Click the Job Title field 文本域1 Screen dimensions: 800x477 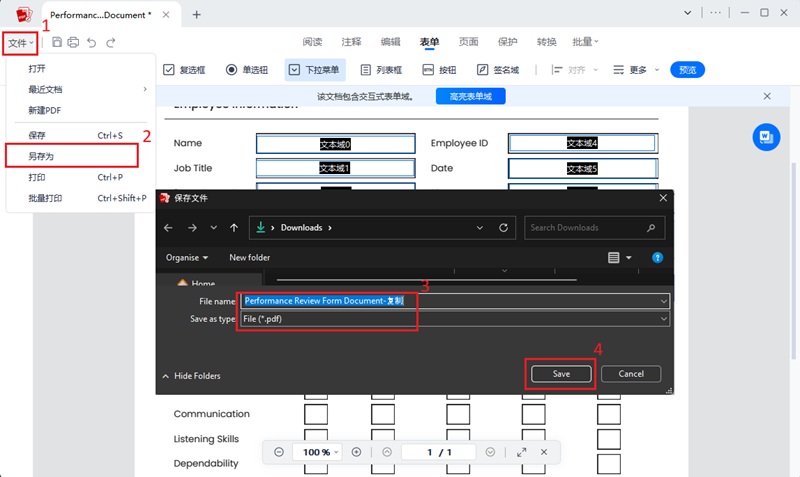pyautogui.click(x=336, y=168)
